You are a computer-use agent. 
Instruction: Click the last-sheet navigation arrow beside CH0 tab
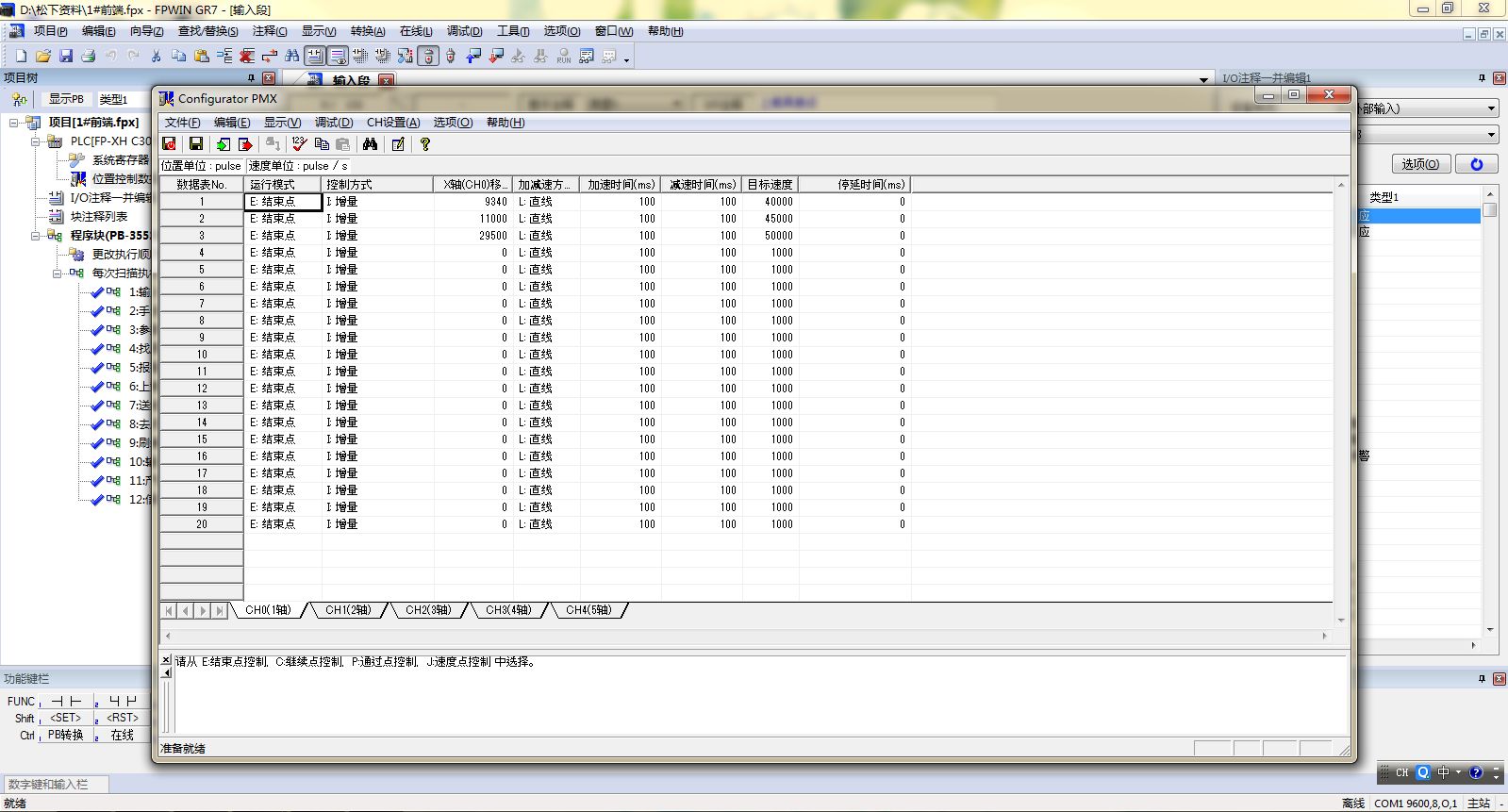pyautogui.click(x=220, y=611)
